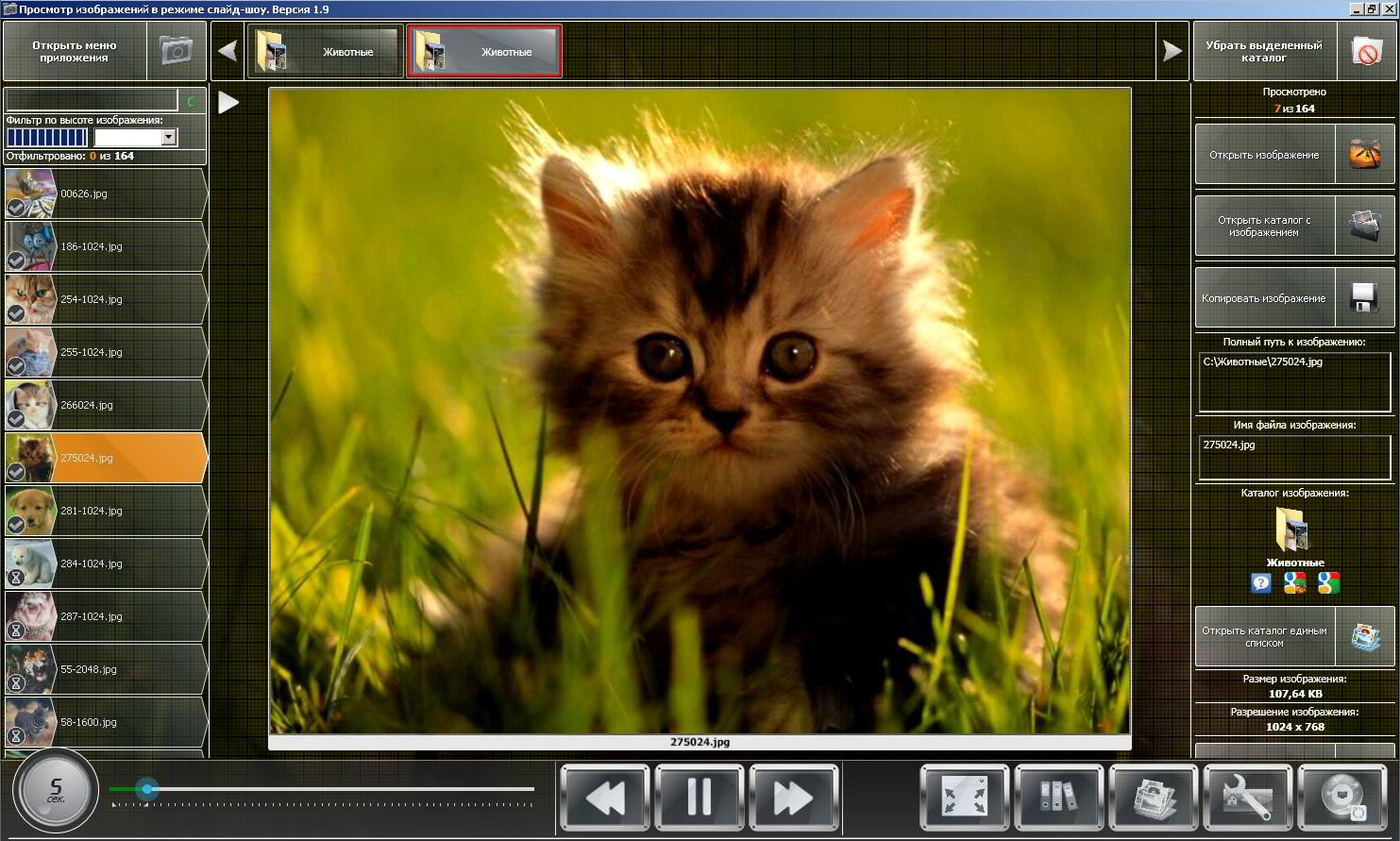Screen dimensions: 1400x841
Task: Open 266024.jpg from the file list
Action: coord(106,405)
